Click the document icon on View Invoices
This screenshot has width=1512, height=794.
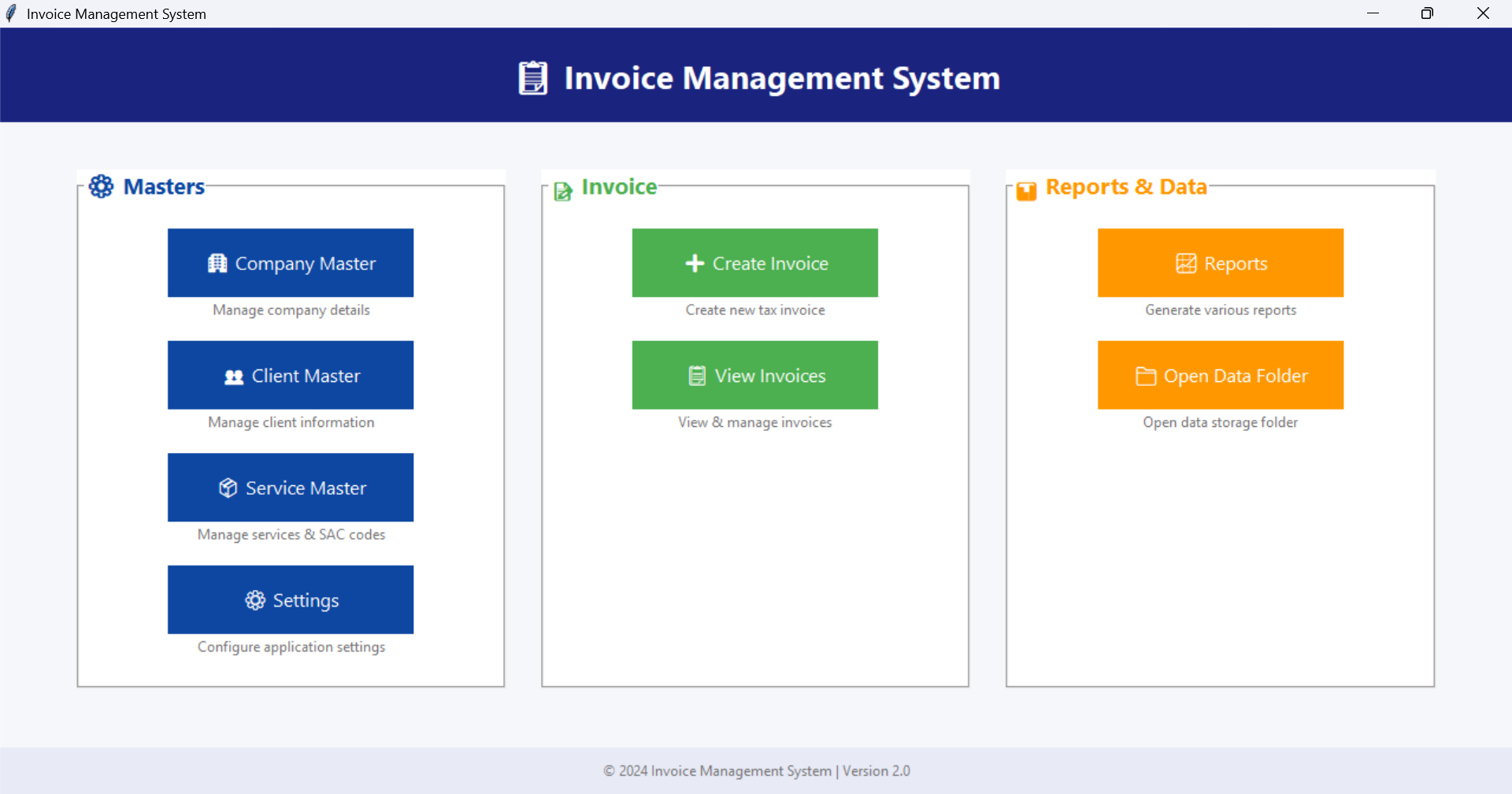(697, 377)
